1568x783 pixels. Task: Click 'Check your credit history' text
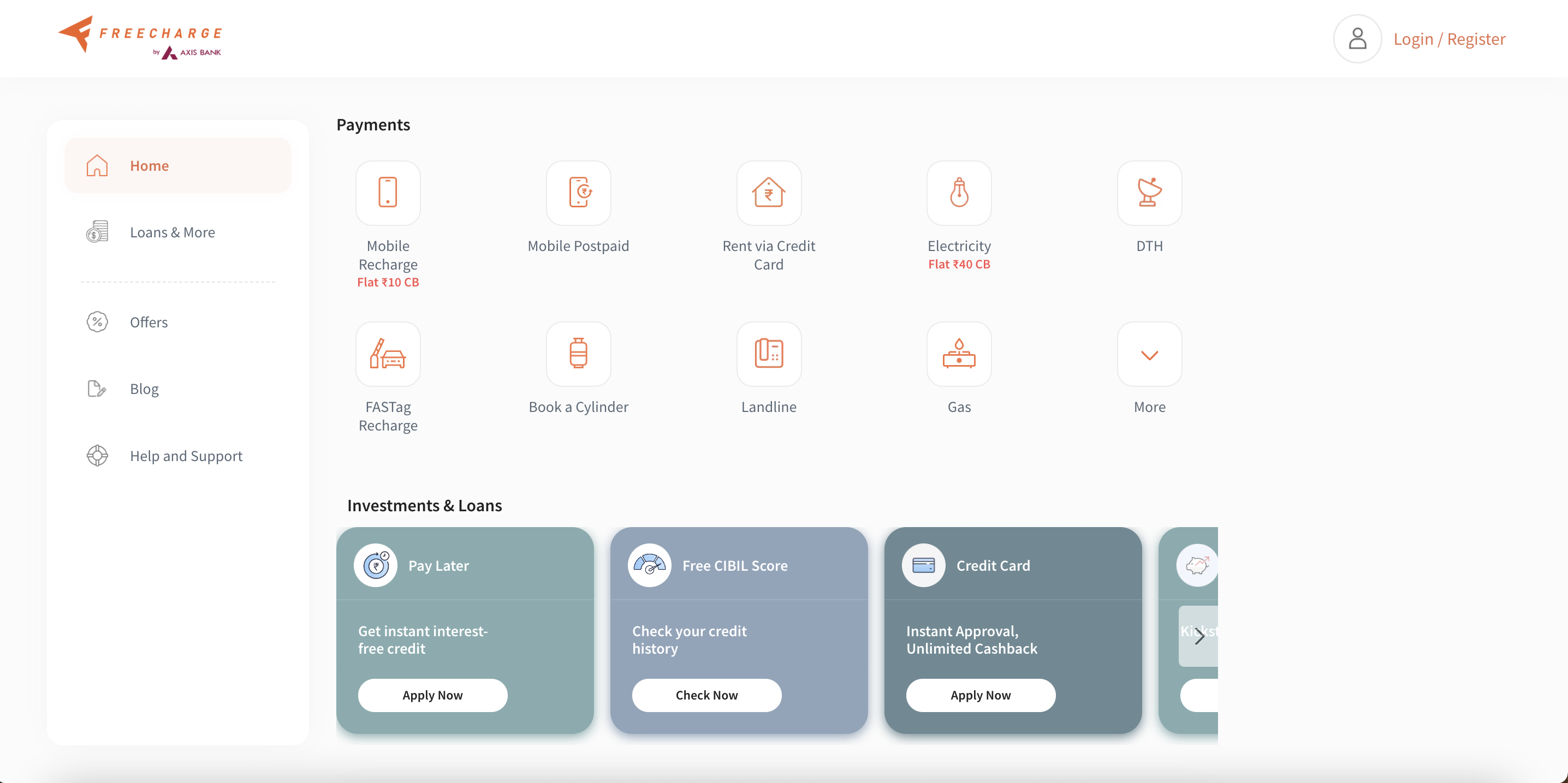[689, 639]
